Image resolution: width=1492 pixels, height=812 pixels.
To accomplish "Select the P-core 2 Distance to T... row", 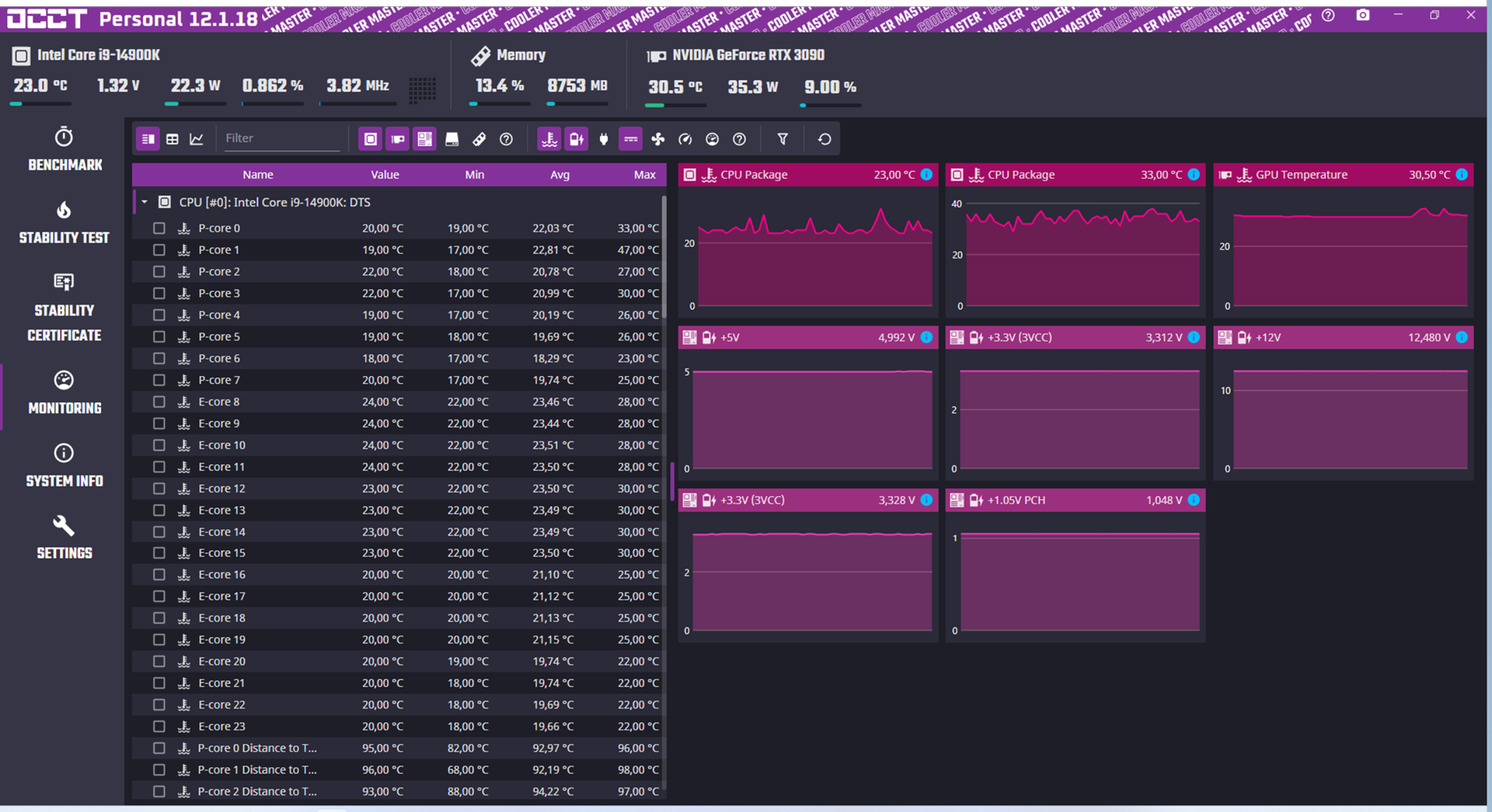I will pyautogui.click(x=399, y=792).
